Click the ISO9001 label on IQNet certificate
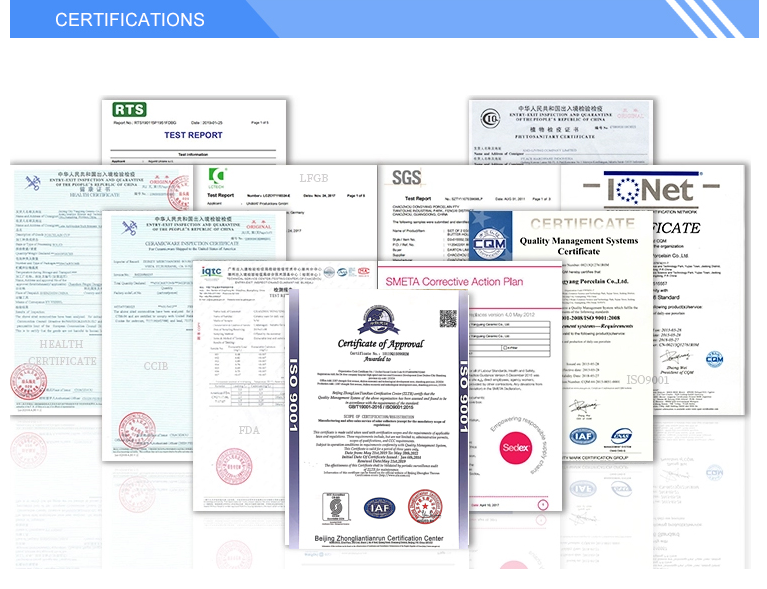Image resolution: width=767 pixels, height=589 pixels. click(x=647, y=380)
